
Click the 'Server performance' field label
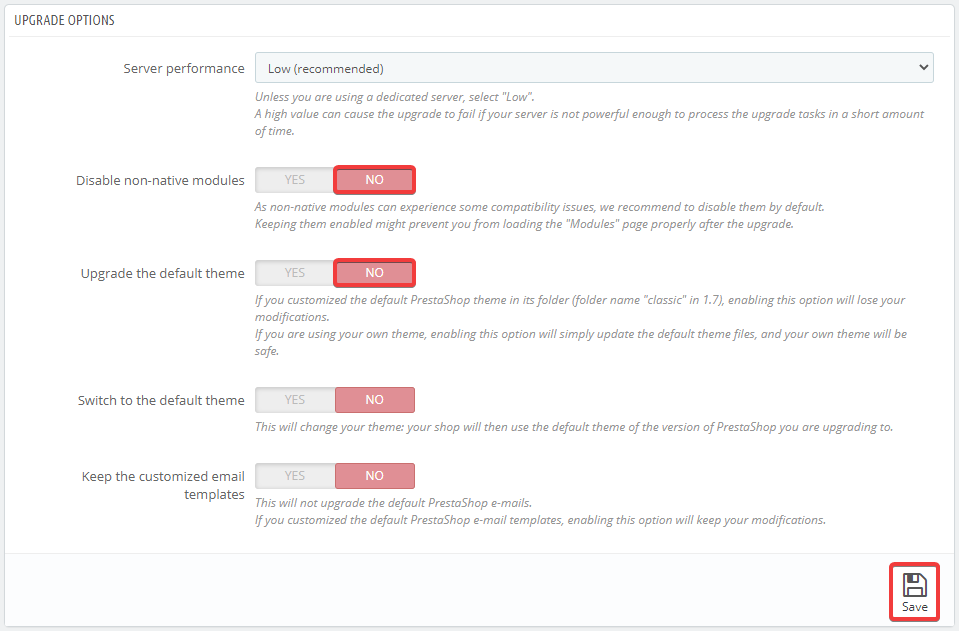[x=184, y=68]
